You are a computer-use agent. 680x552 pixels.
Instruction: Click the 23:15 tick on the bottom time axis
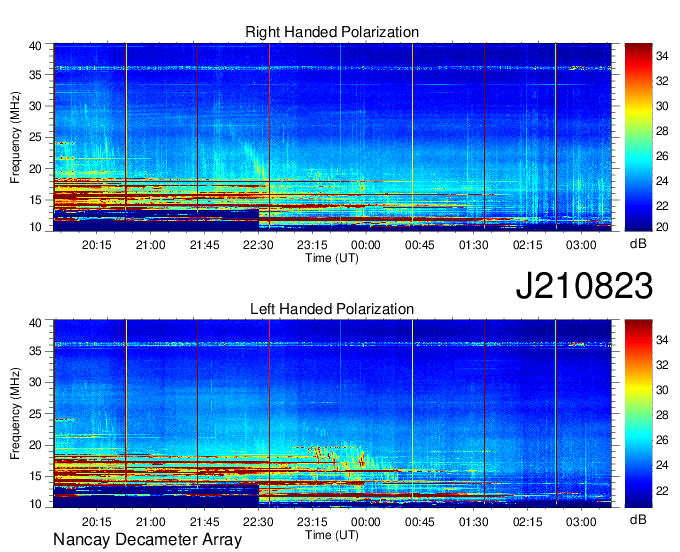pyautogui.click(x=312, y=522)
